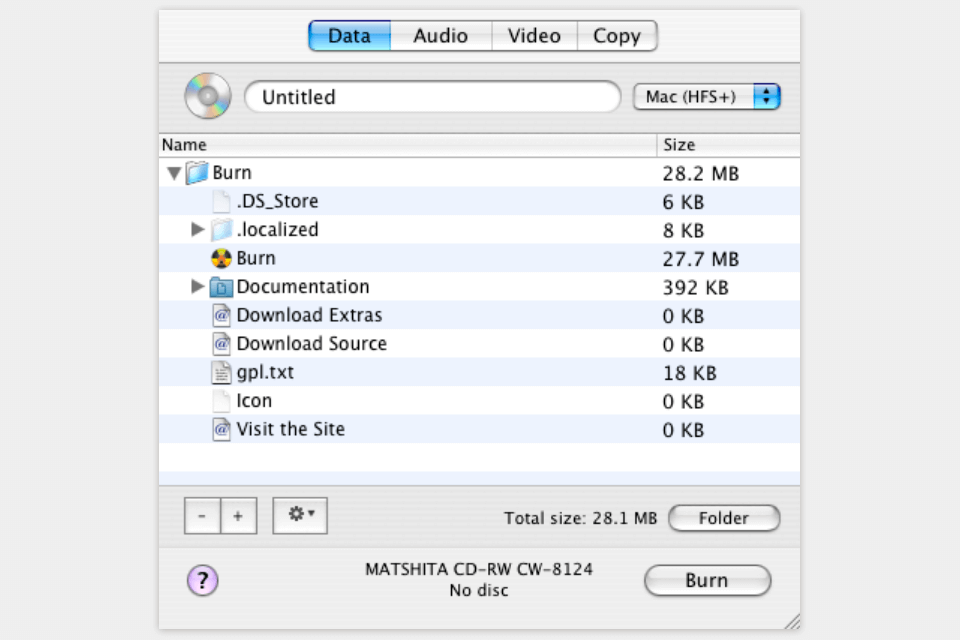This screenshot has height=640, width=960.
Task: Click the Visit the Site link icon
Action: [x=222, y=430]
